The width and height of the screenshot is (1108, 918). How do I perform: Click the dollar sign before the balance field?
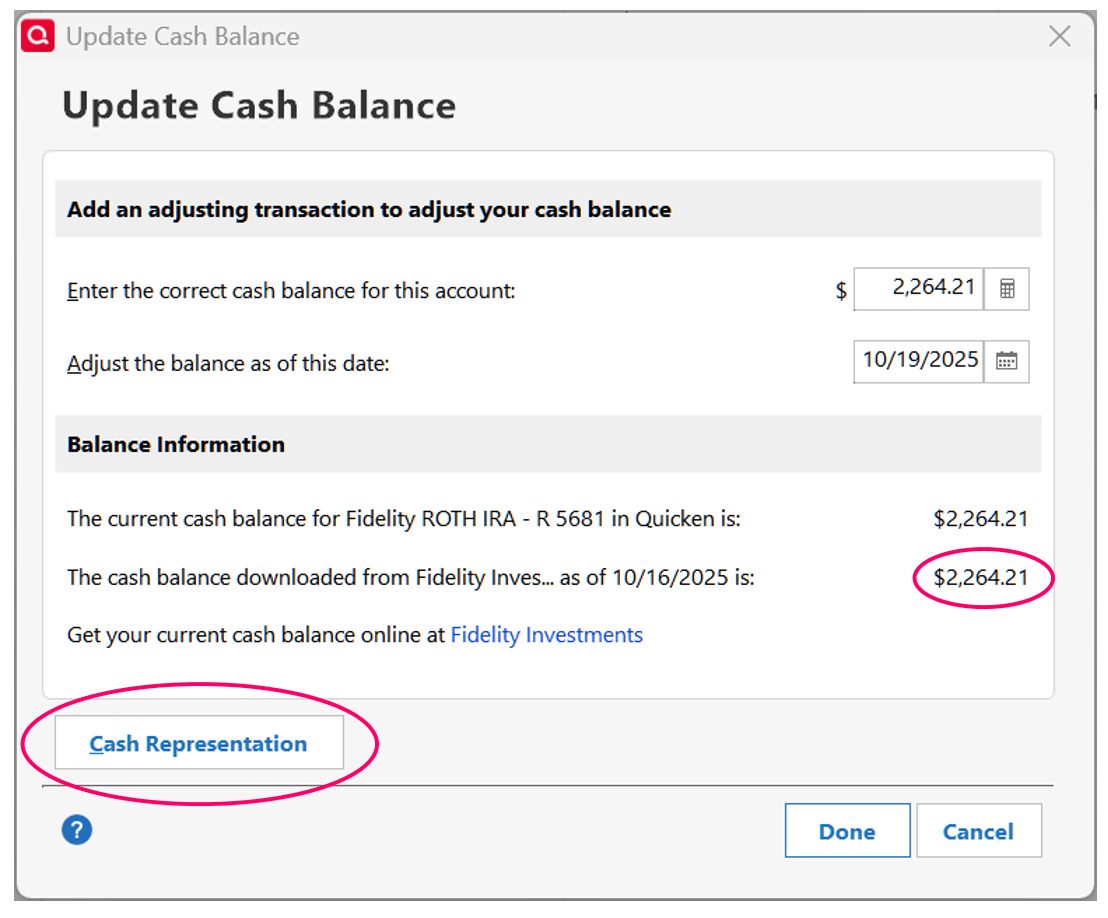coord(841,291)
